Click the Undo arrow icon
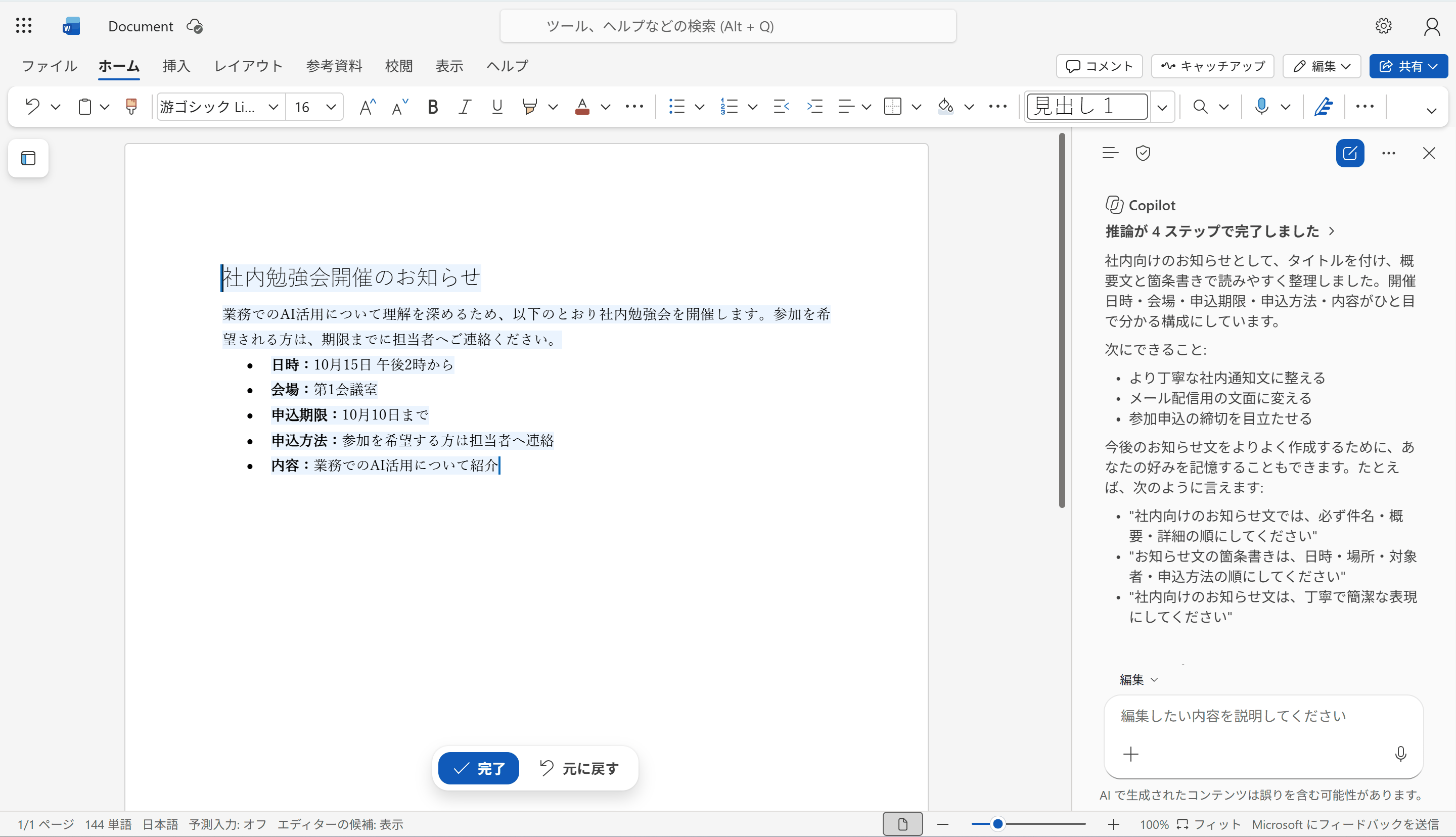This screenshot has height=837, width=1456. pyautogui.click(x=32, y=106)
